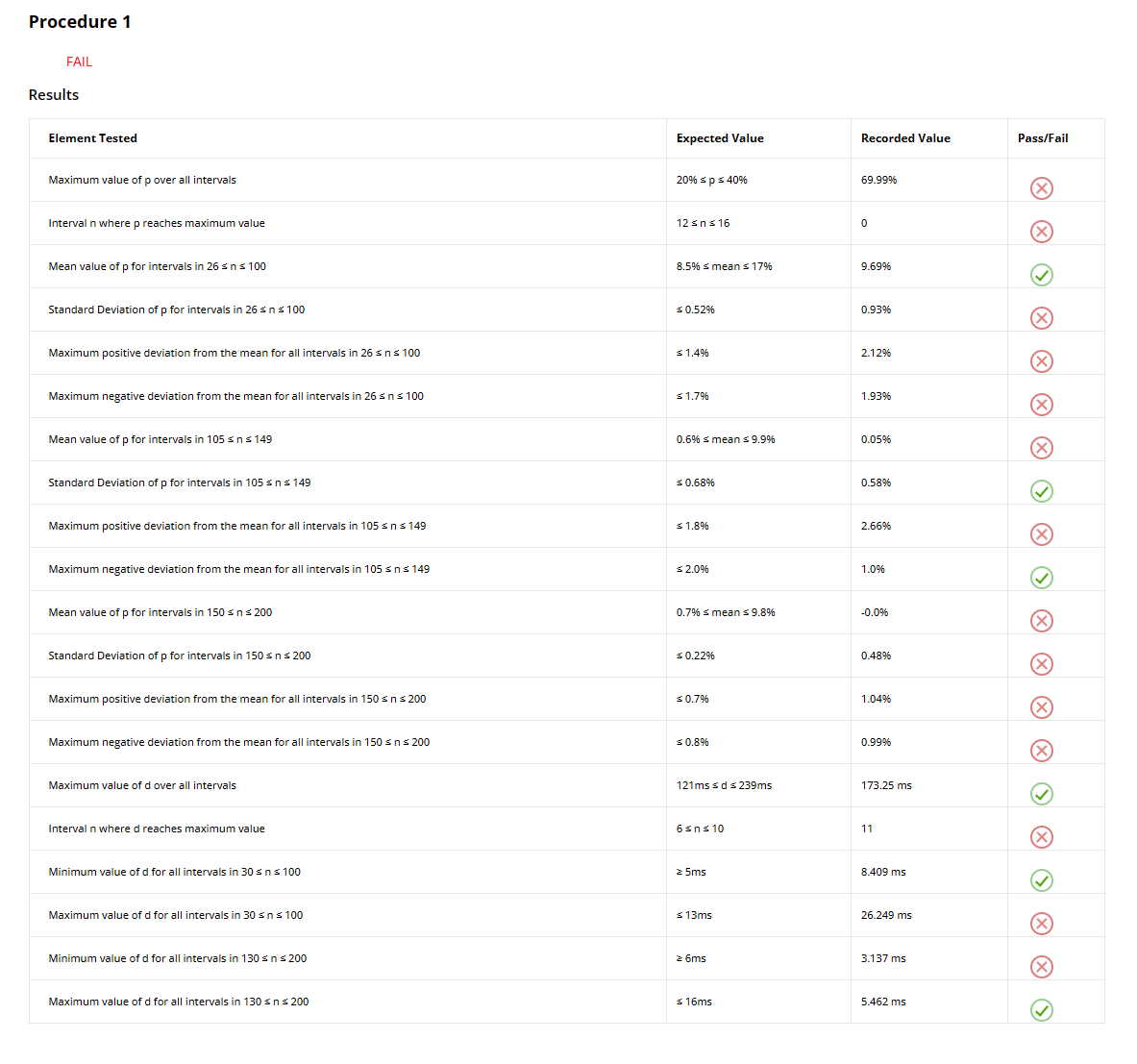
Task: Select the recorded value 8.409 ms
Action: [883, 872]
